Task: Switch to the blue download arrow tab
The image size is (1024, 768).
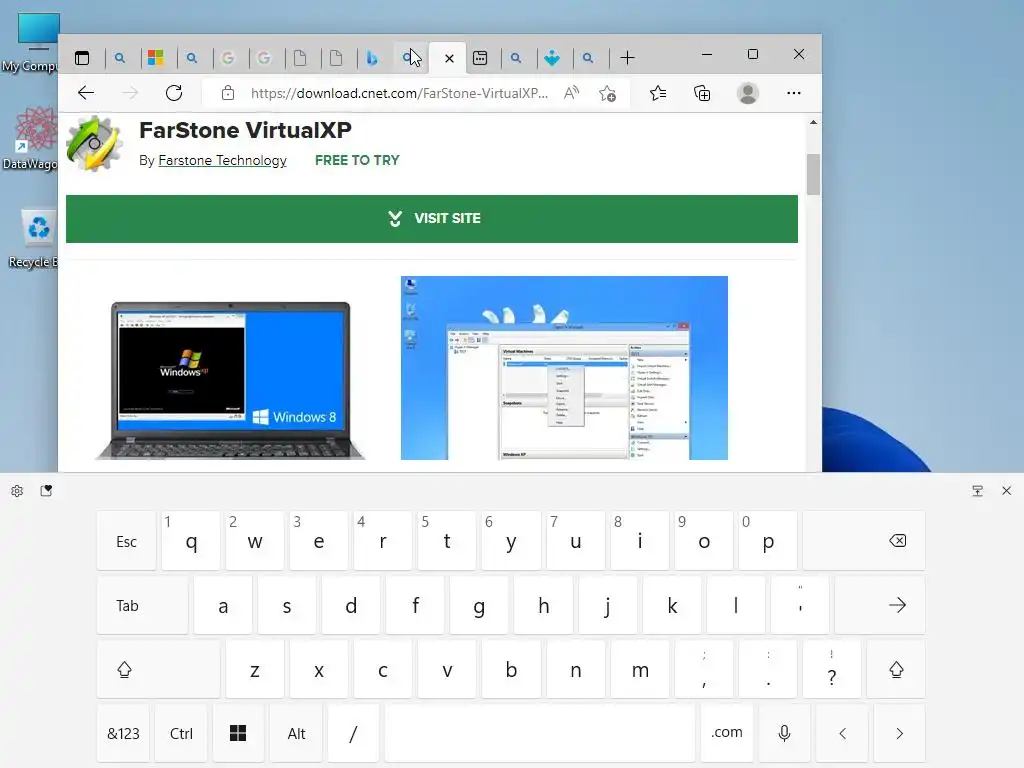Action: pyautogui.click(x=552, y=58)
